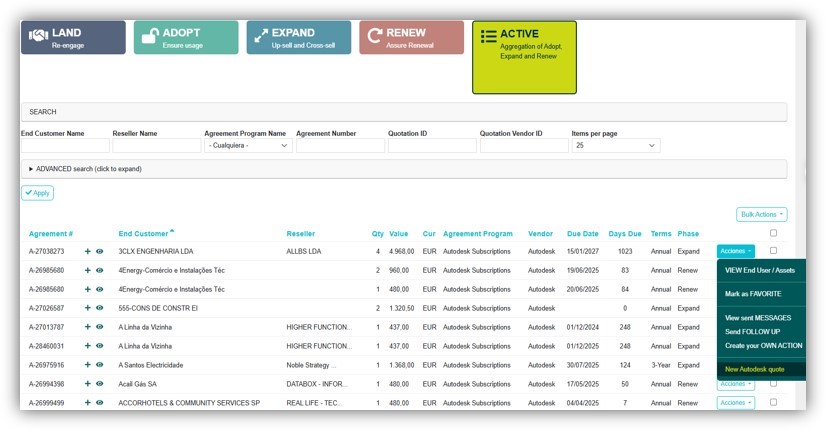Click the eye icon for A Santos Electricidade

100,365
